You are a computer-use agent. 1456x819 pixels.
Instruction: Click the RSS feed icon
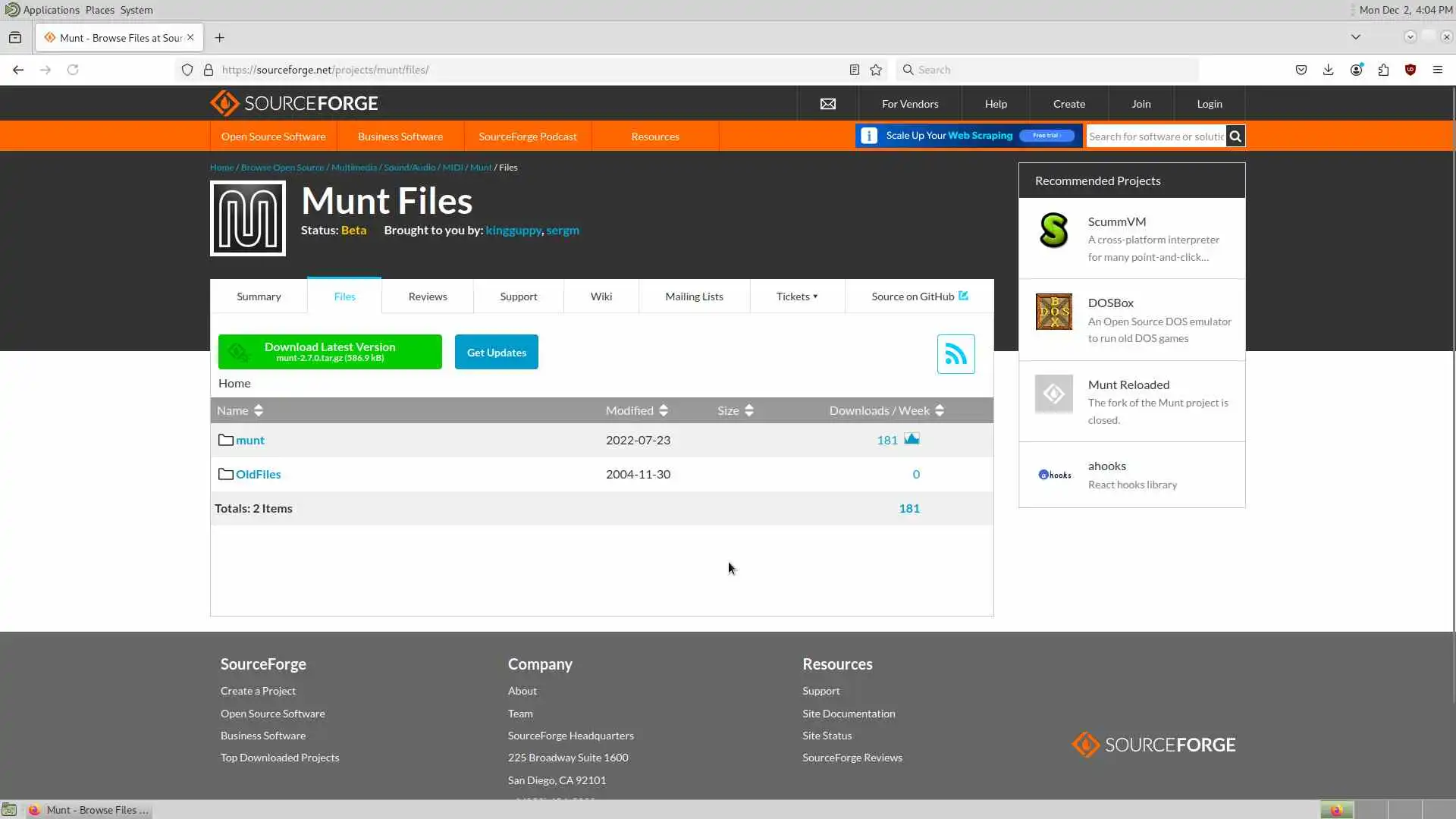tap(955, 354)
